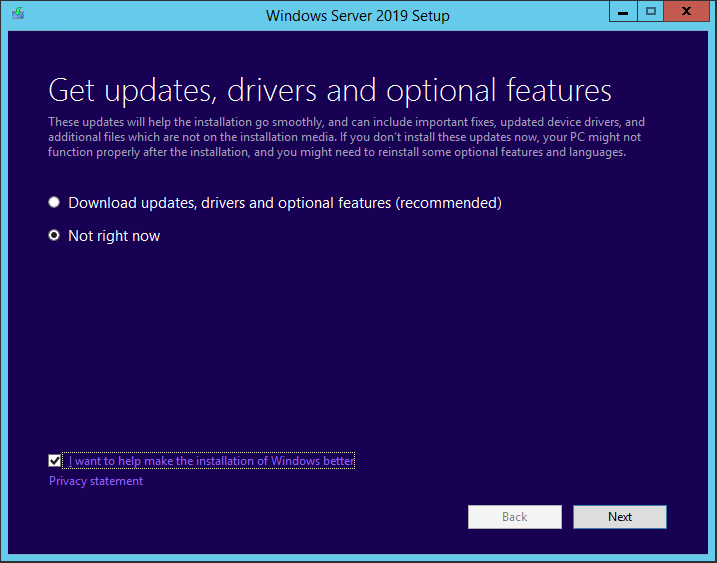Select the Download updates radio button

coord(54,203)
